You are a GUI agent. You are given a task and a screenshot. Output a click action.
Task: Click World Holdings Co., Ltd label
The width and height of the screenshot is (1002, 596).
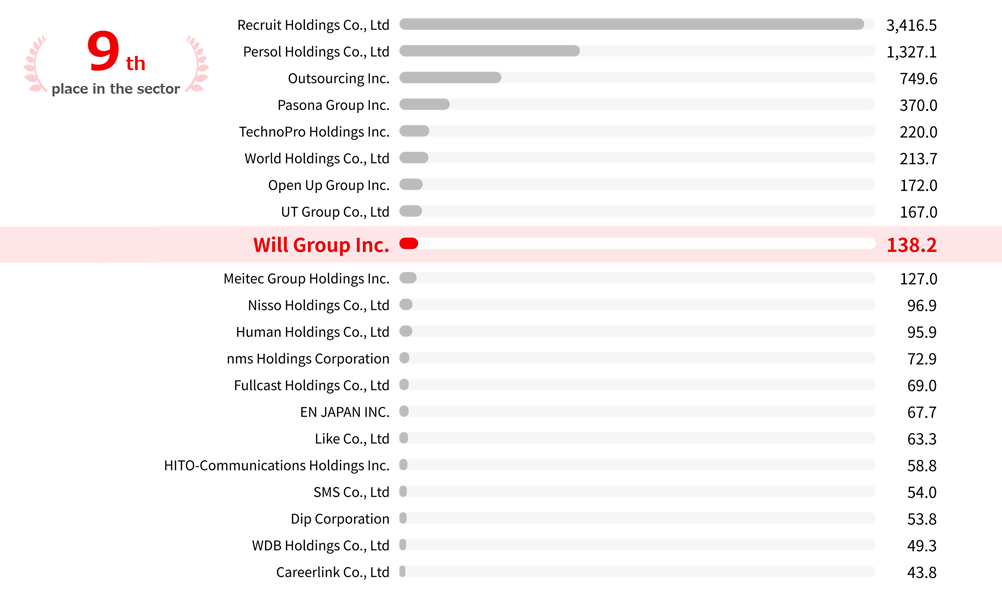tap(317, 158)
